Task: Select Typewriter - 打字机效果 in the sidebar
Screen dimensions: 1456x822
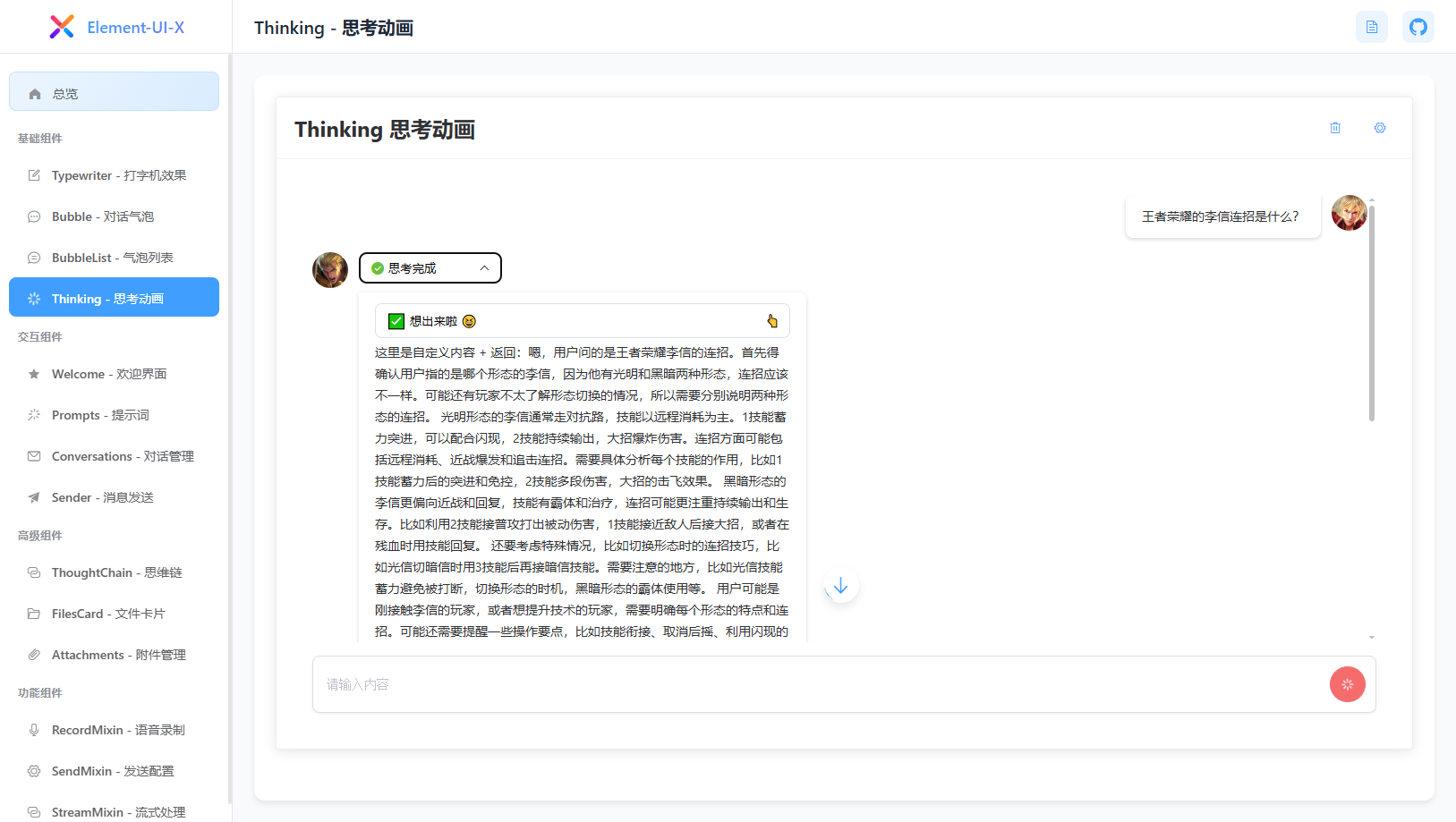Action: point(114,175)
